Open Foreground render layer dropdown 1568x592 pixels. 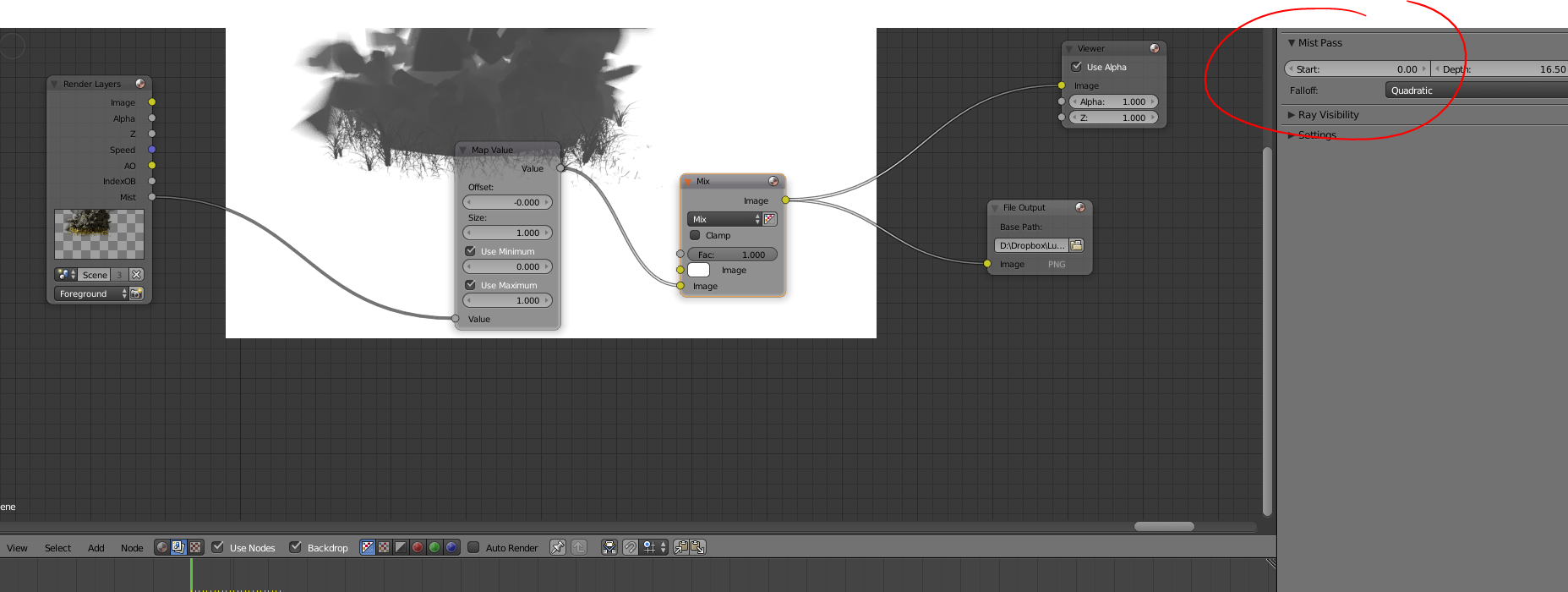coord(92,293)
